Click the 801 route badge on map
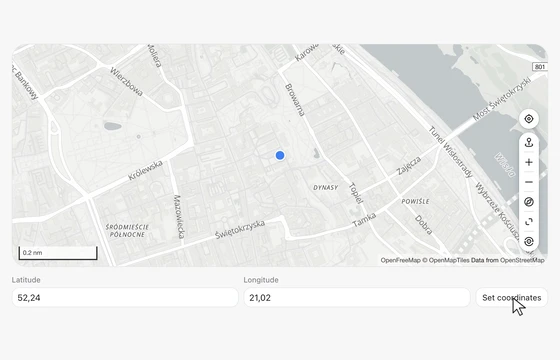The image size is (560, 360). (x=540, y=67)
